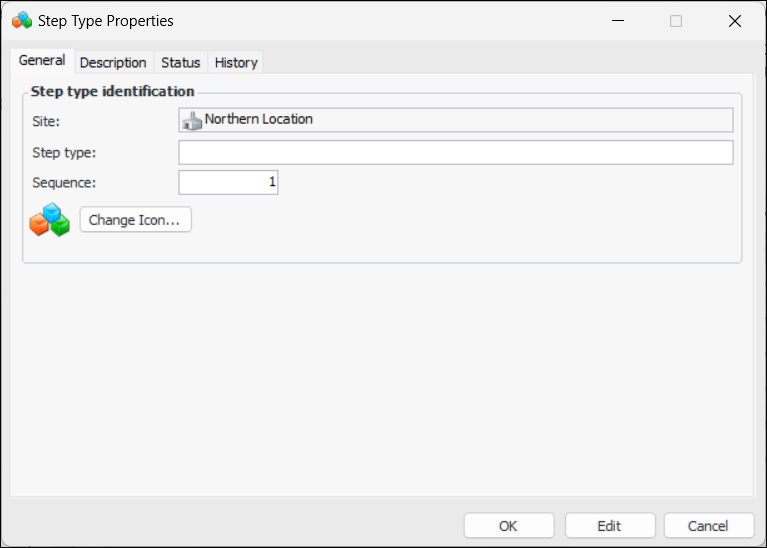Open the Description tab
767x548 pixels.
pyautogui.click(x=113, y=62)
